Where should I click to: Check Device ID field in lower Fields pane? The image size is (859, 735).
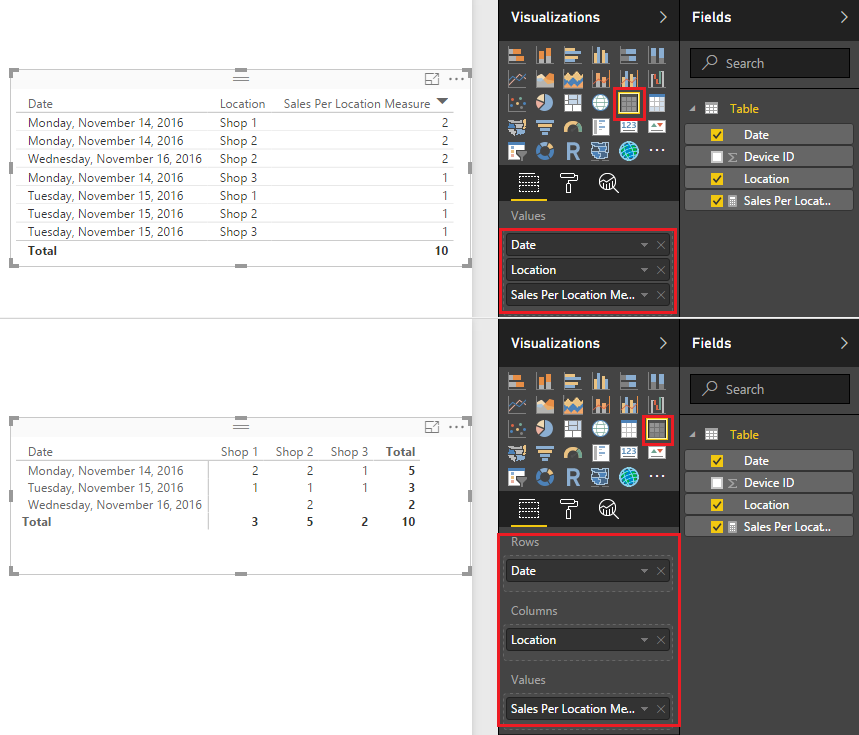[717, 483]
